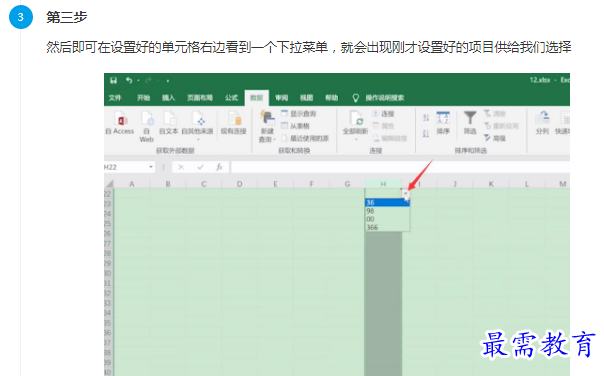Switch to the 开始 ribbon tab
The height and width of the screenshot is (376, 604).
(143, 97)
